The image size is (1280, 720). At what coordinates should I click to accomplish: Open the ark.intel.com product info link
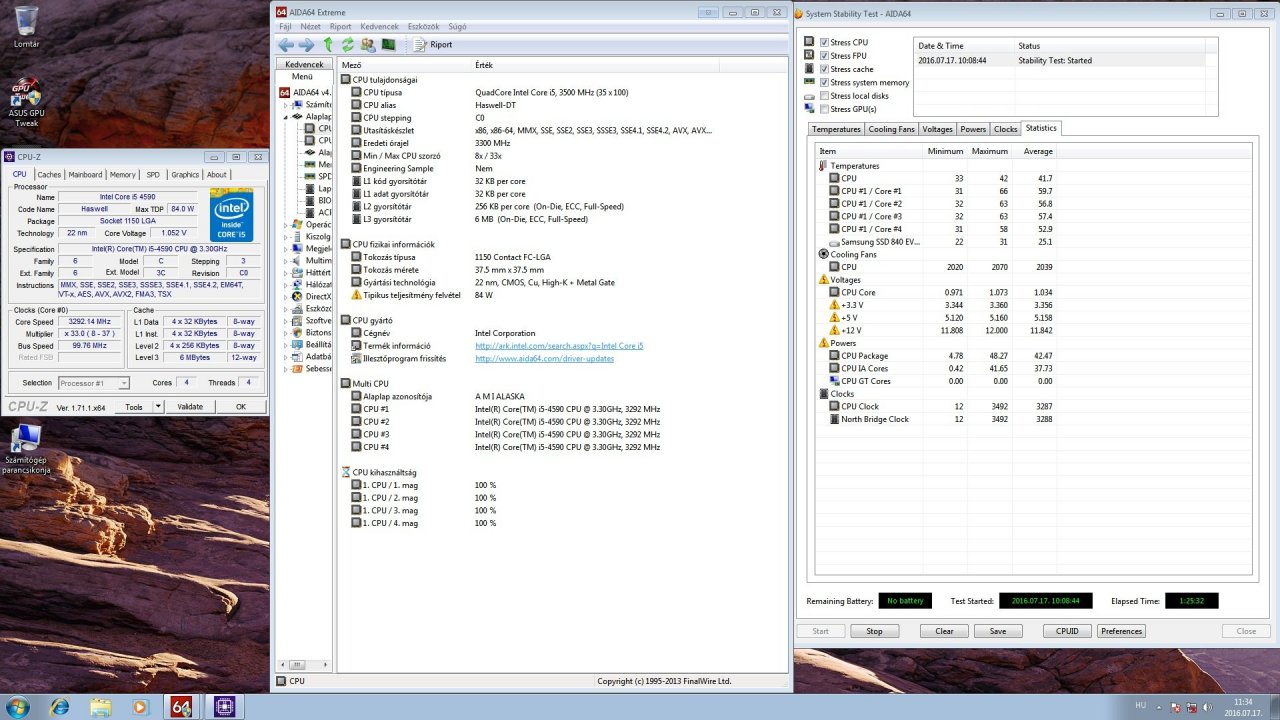click(559, 345)
